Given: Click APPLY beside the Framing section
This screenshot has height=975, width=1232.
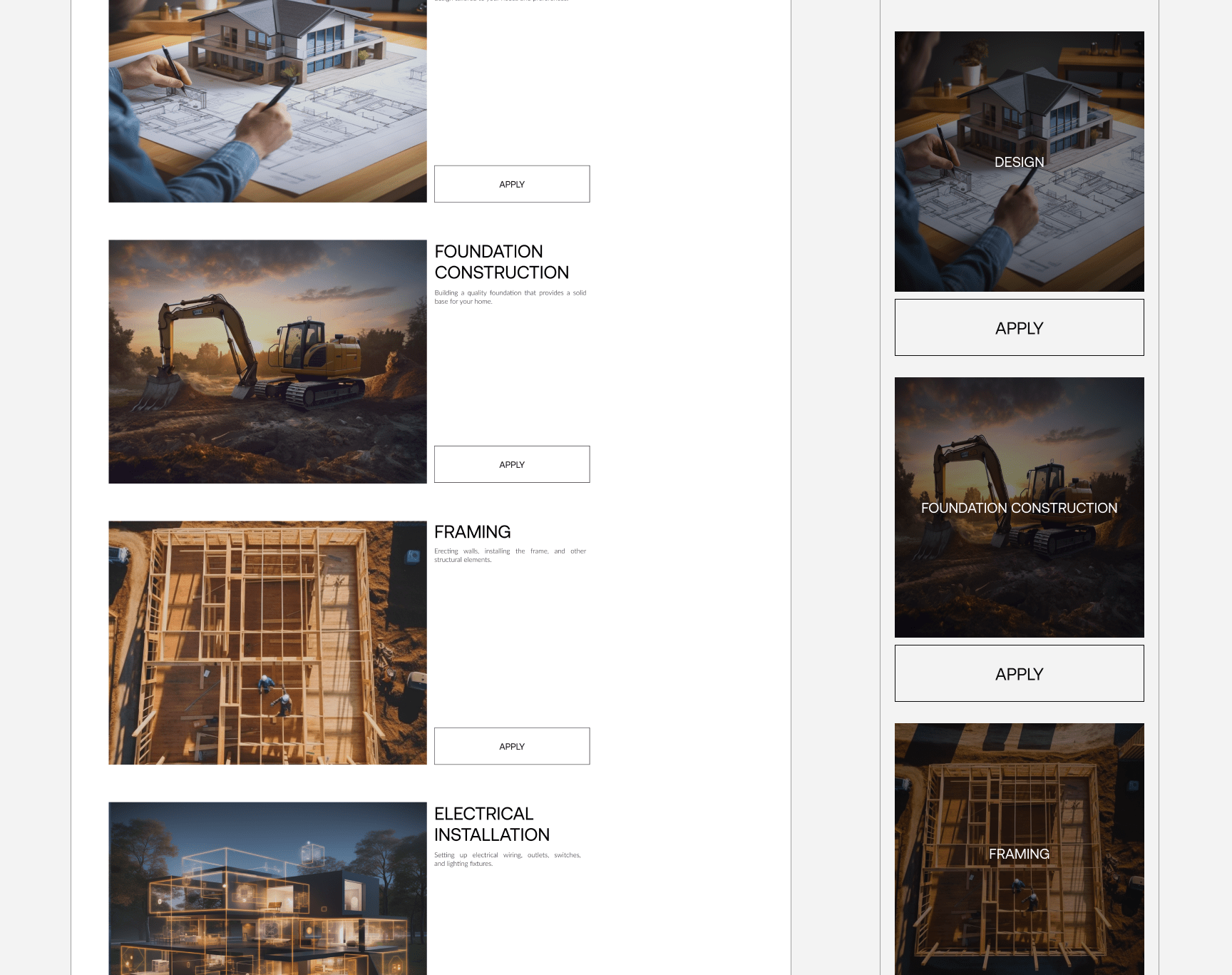Looking at the screenshot, I should (x=511, y=745).
